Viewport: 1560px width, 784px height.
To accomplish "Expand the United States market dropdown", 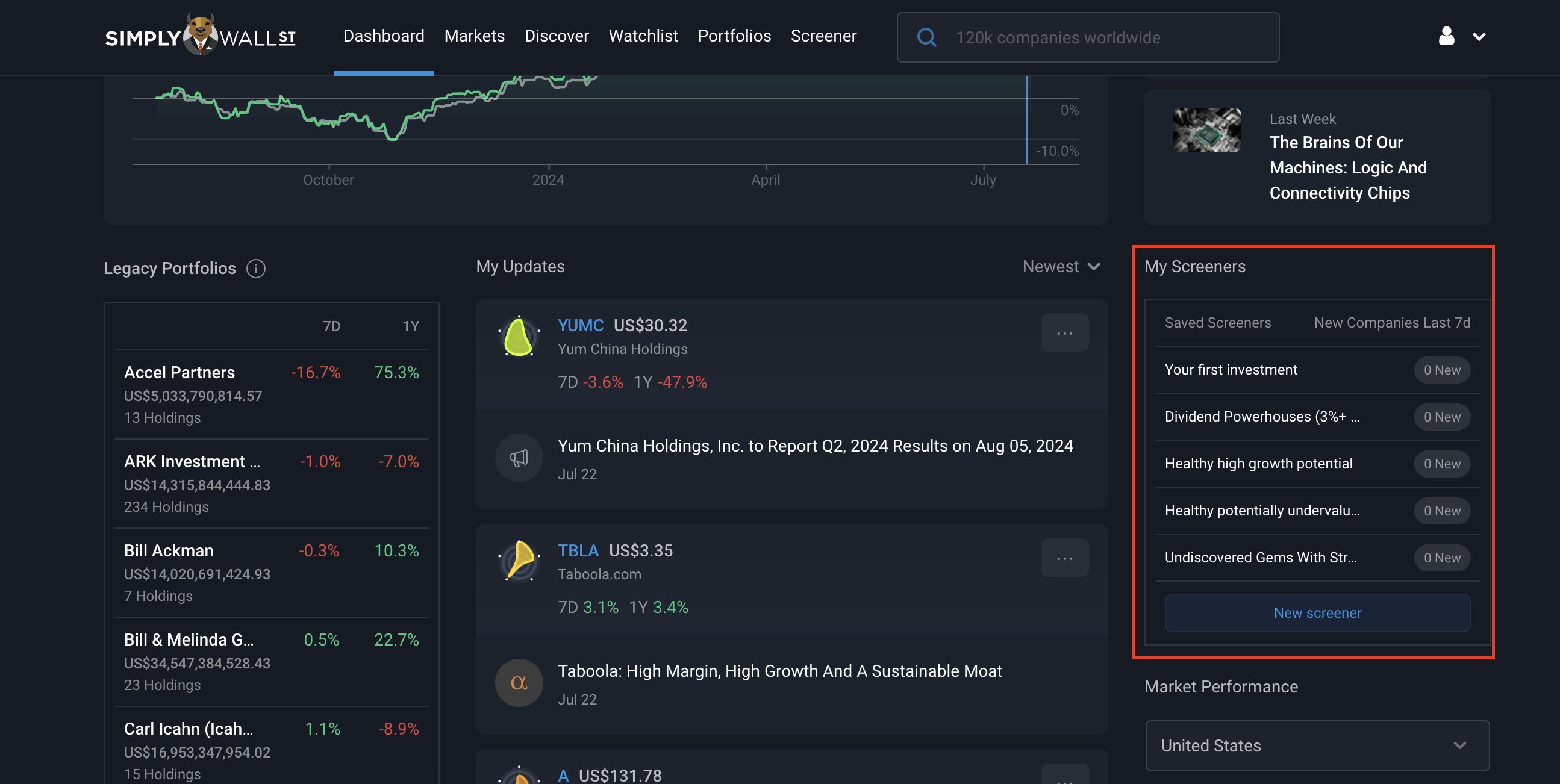I will tap(1317, 745).
